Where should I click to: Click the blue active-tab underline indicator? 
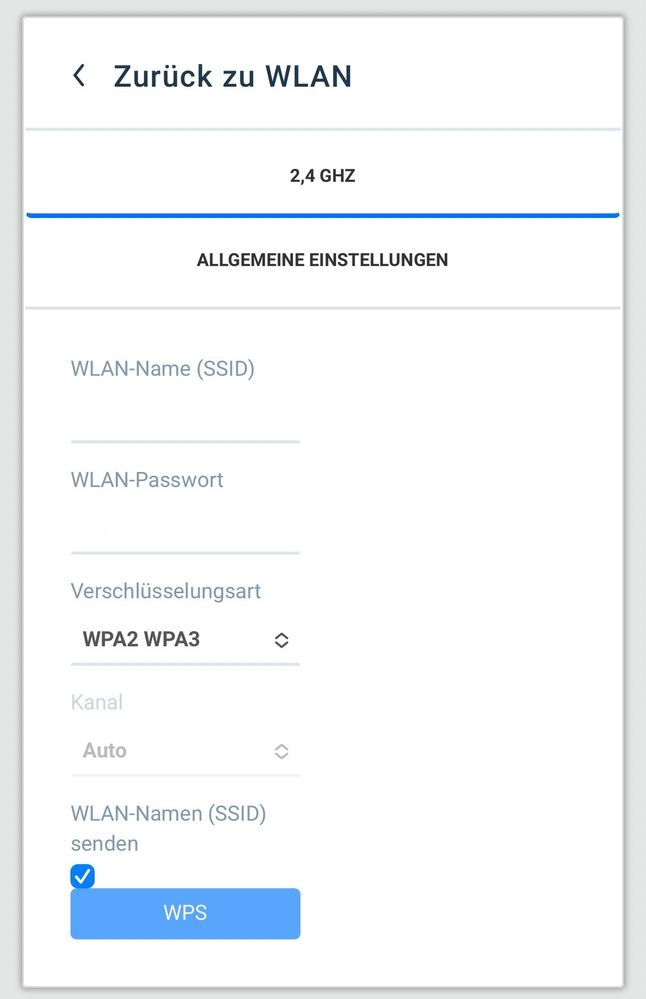pos(322,214)
